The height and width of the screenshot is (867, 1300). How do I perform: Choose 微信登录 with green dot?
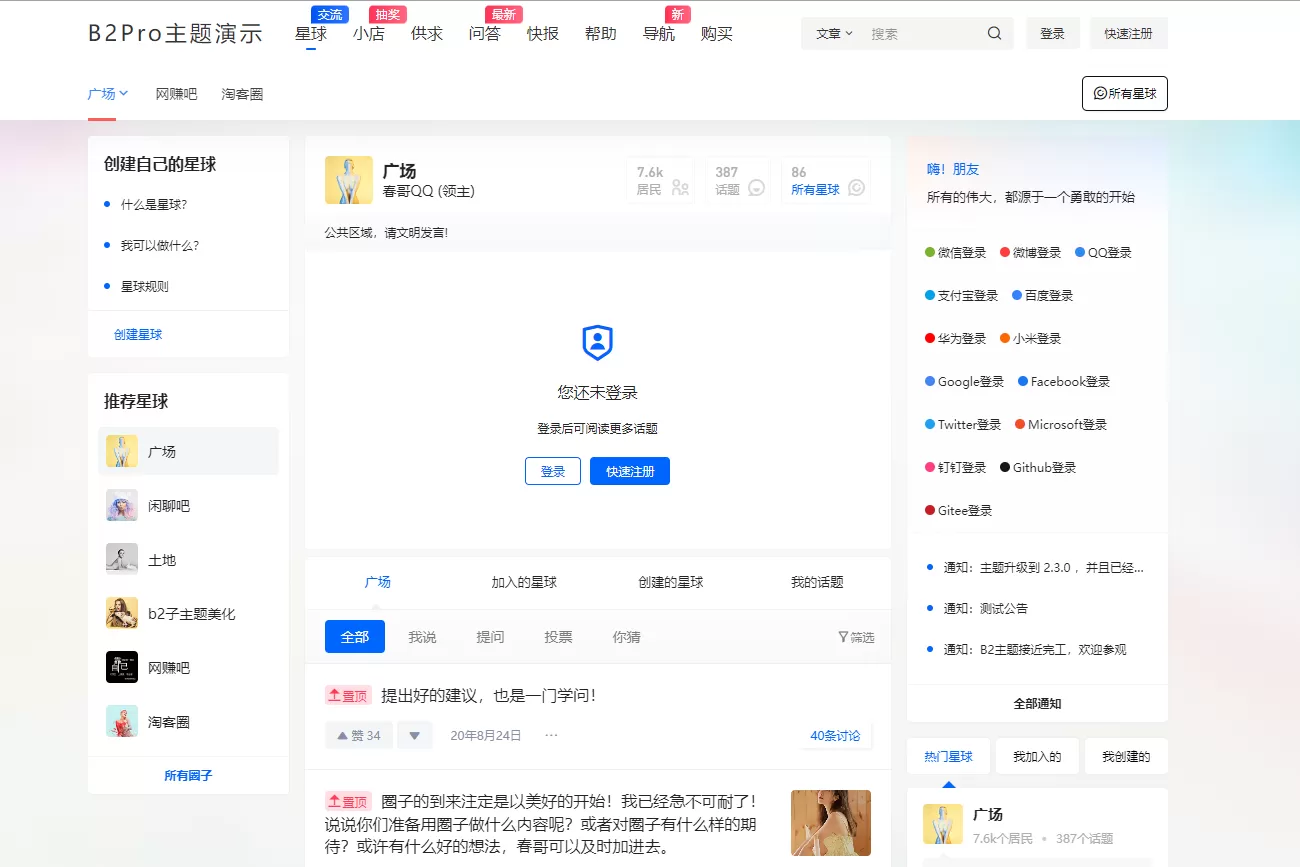click(955, 253)
